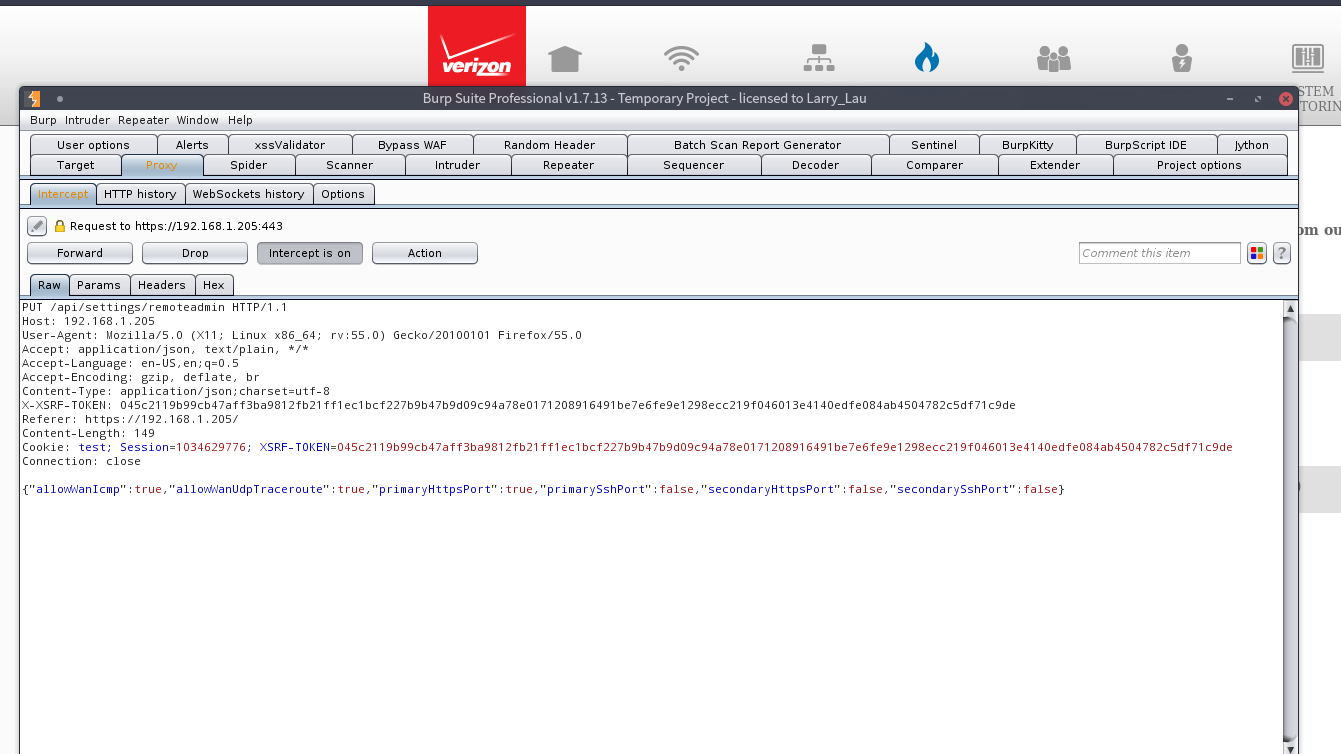Click the Comment this item field

pos(1159,253)
